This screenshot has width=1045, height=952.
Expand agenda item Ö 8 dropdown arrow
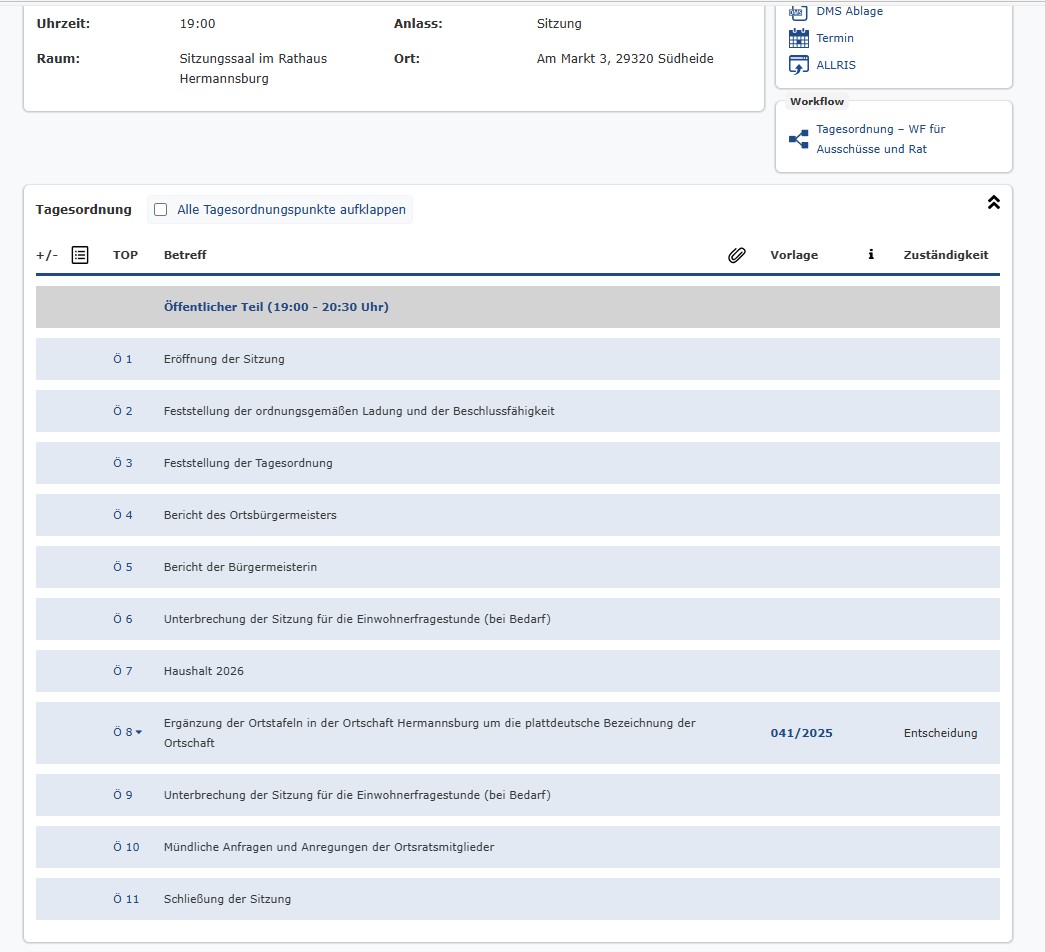[x=139, y=733]
